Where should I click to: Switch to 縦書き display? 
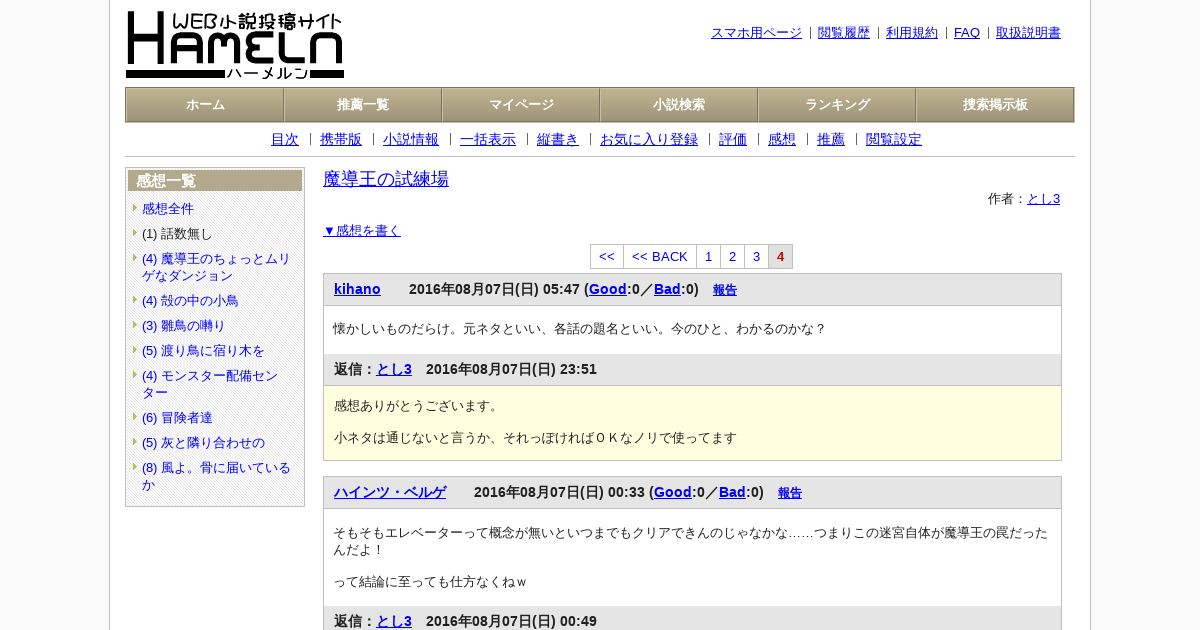pyautogui.click(x=558, y=140)
